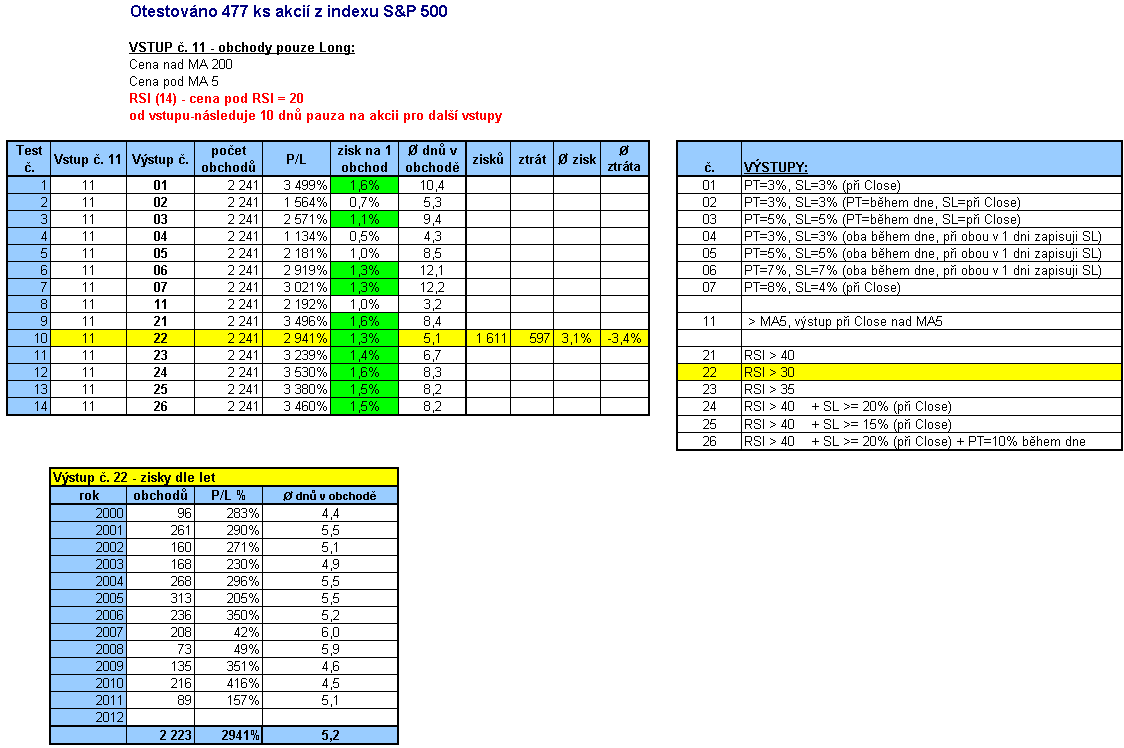Click the line 'Cena nad MA 200'

[181, 65]
